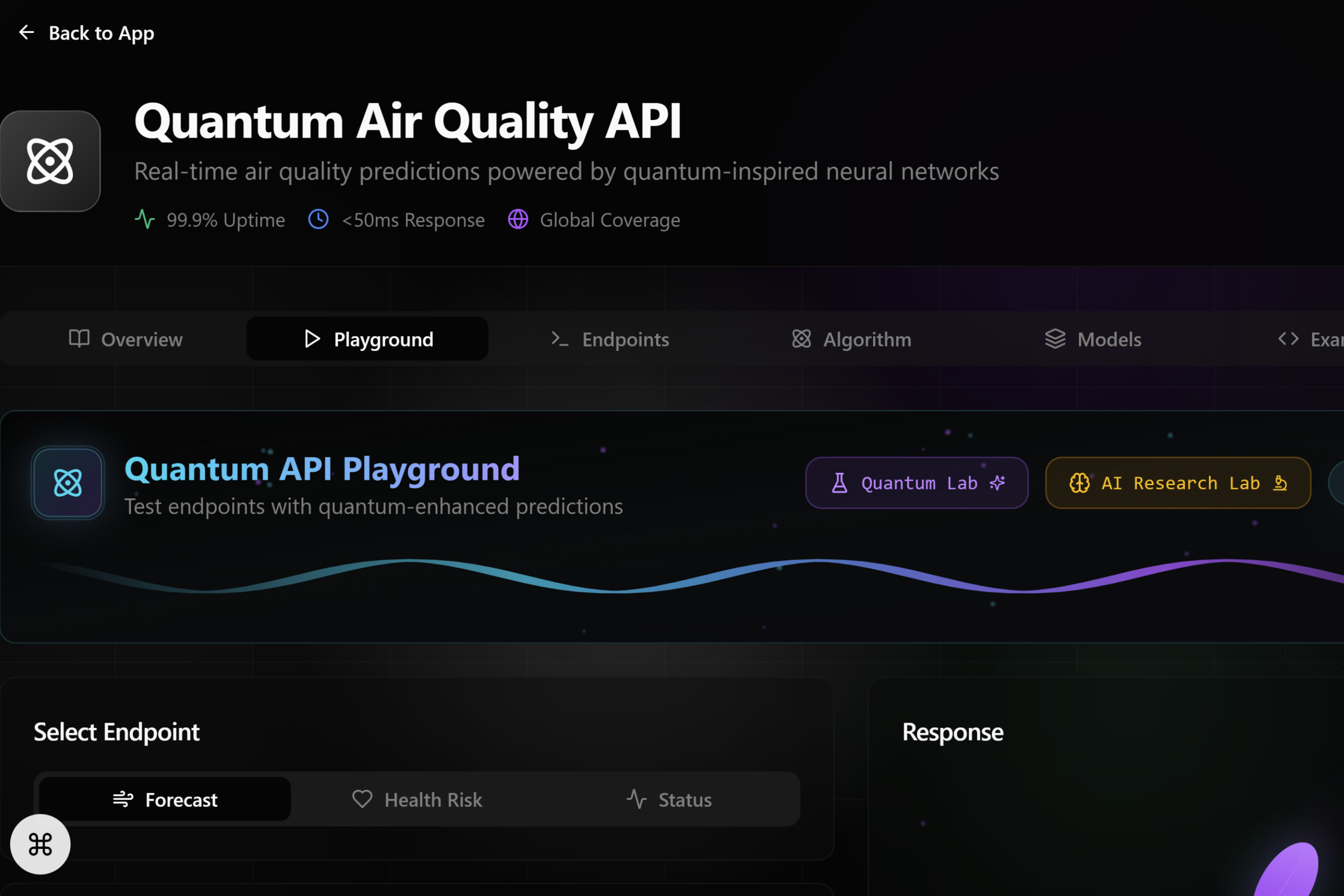
Task: Click the blue clock response icon
Action: [x=318, y=219]
